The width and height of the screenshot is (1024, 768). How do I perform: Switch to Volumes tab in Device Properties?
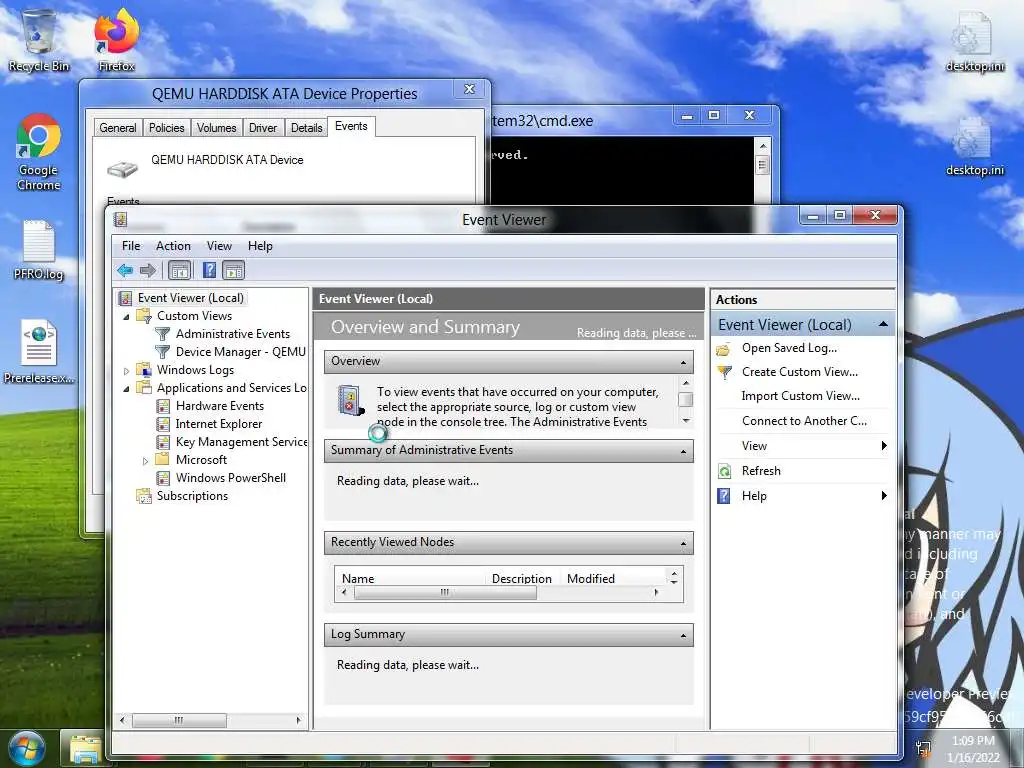tap(216, 128)
